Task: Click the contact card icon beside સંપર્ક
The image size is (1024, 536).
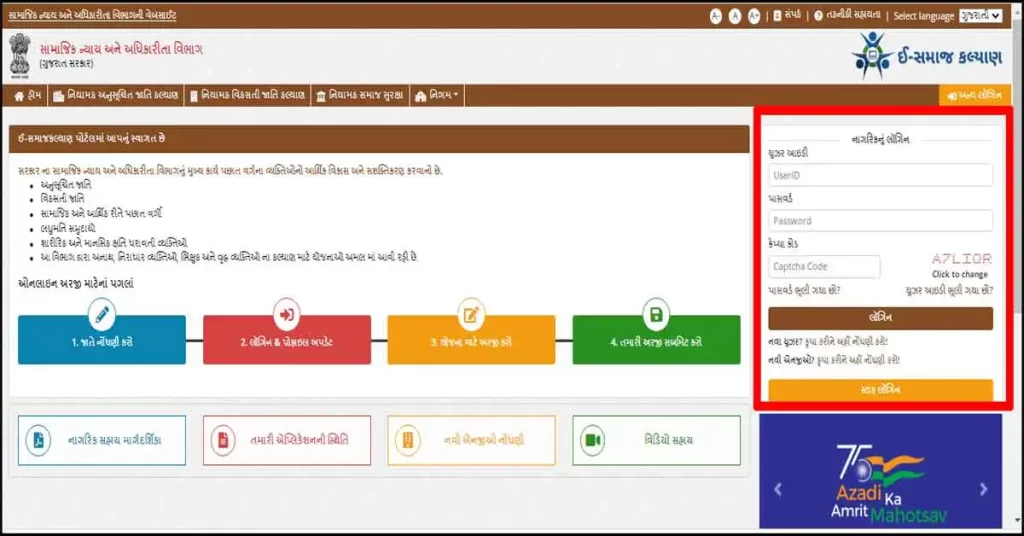Action: pos(777,16)
